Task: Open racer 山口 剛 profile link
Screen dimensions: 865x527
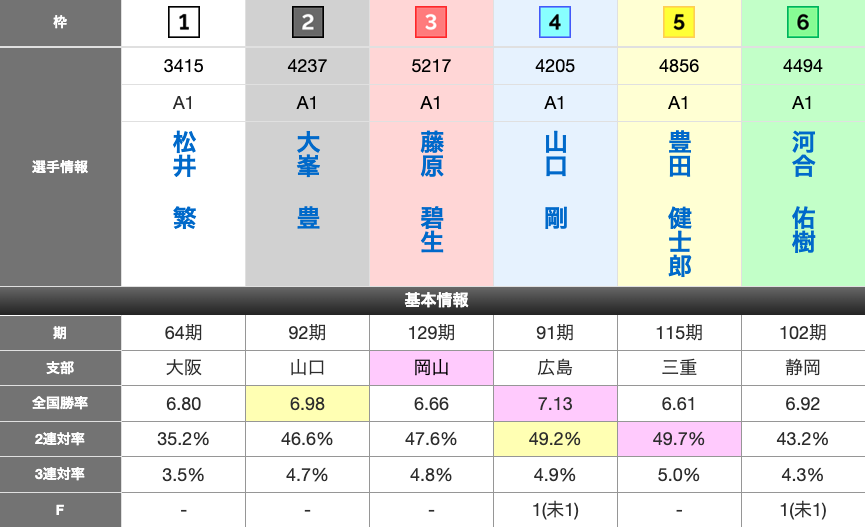Action: click(x=555, y=182)
